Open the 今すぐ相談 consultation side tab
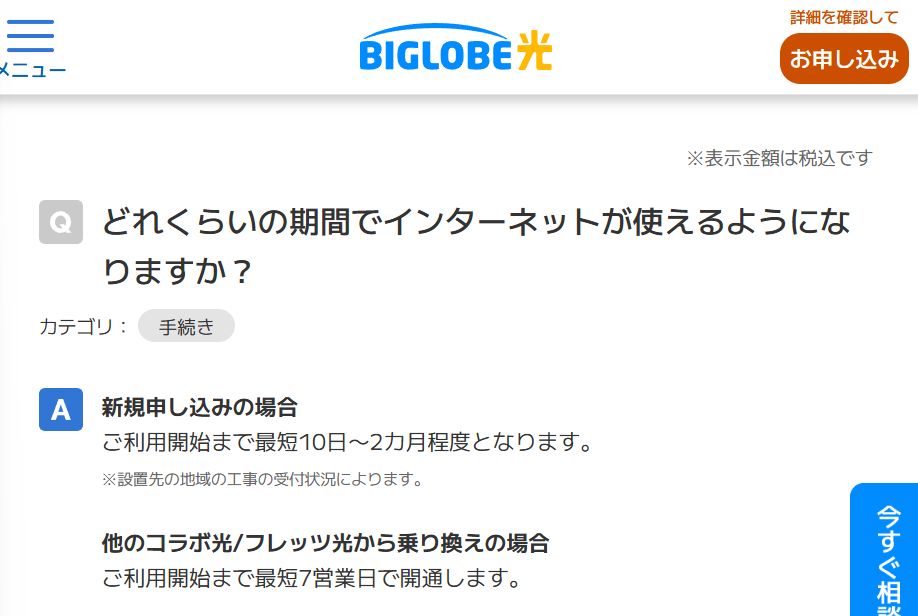 point(884,555)
